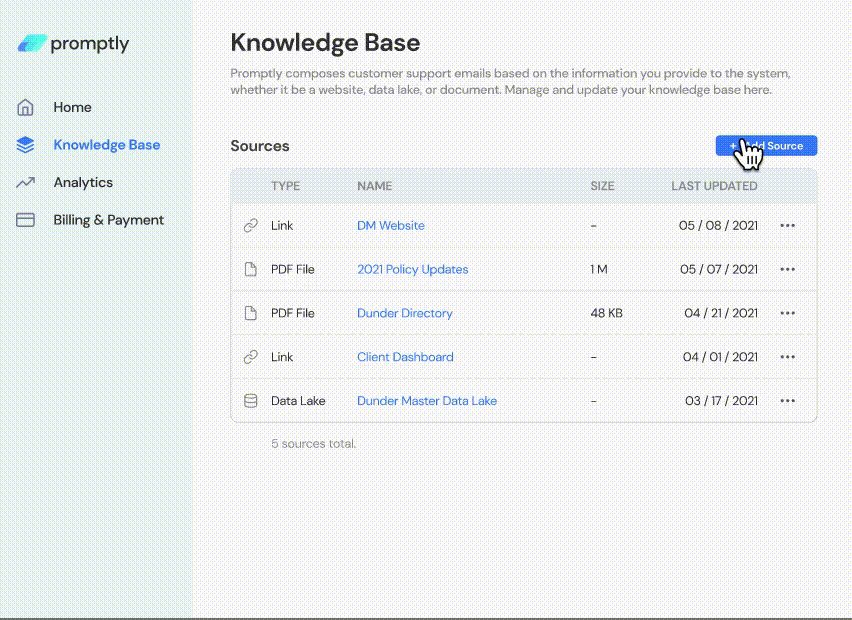Open the DM Website link
The width and height of the screenshot is (852, 620).
pos(391,226)
